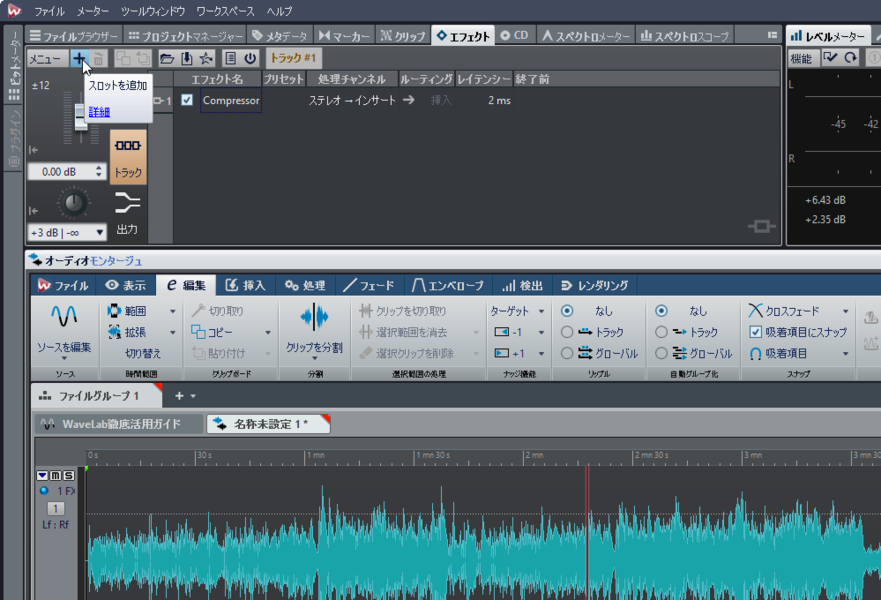
Task: Click the circular arrow reset icon in level meter
Action: (850, 58)
